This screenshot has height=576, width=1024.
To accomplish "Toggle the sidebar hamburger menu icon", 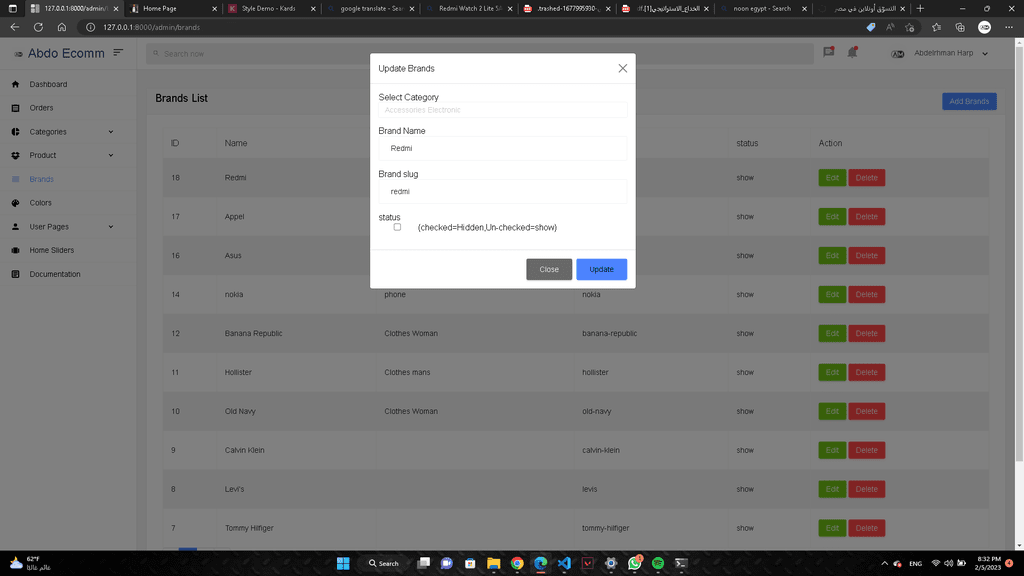I will pyautogui.click(x=118, y=52).
